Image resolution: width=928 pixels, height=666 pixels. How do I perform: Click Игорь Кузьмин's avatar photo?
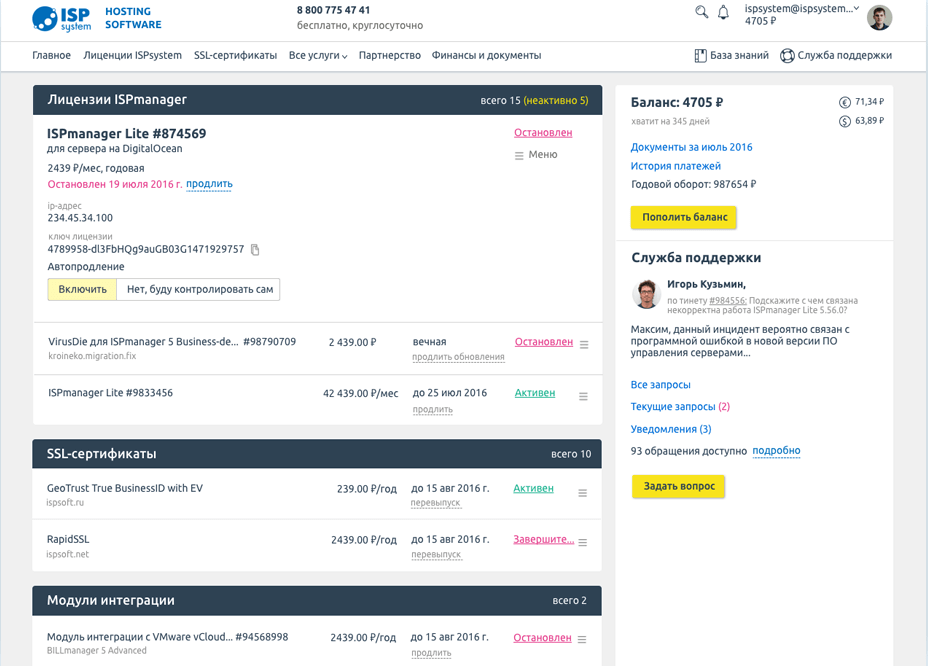tap(646, 294)
